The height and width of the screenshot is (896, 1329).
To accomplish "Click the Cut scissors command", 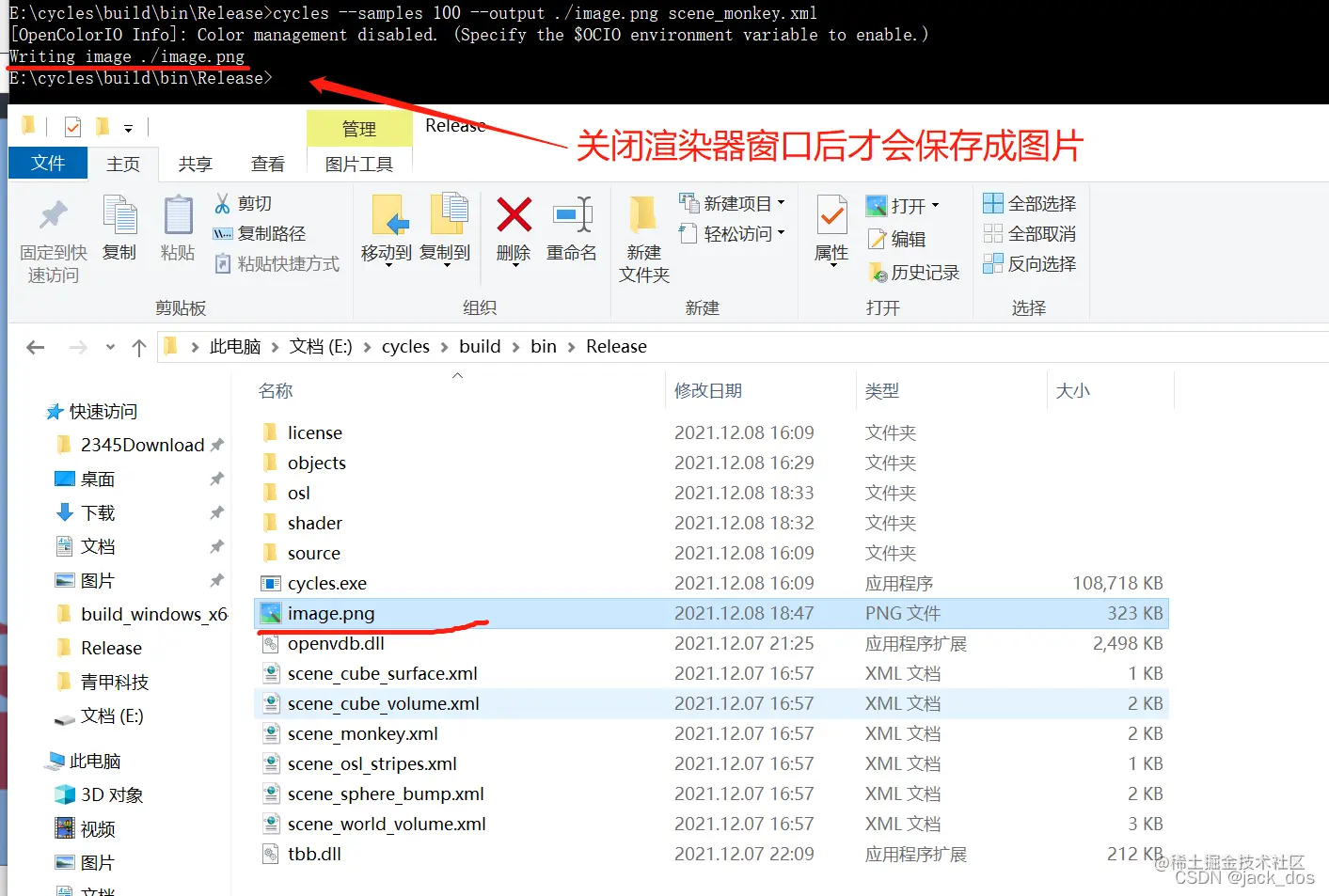I will tap(243, 203).
